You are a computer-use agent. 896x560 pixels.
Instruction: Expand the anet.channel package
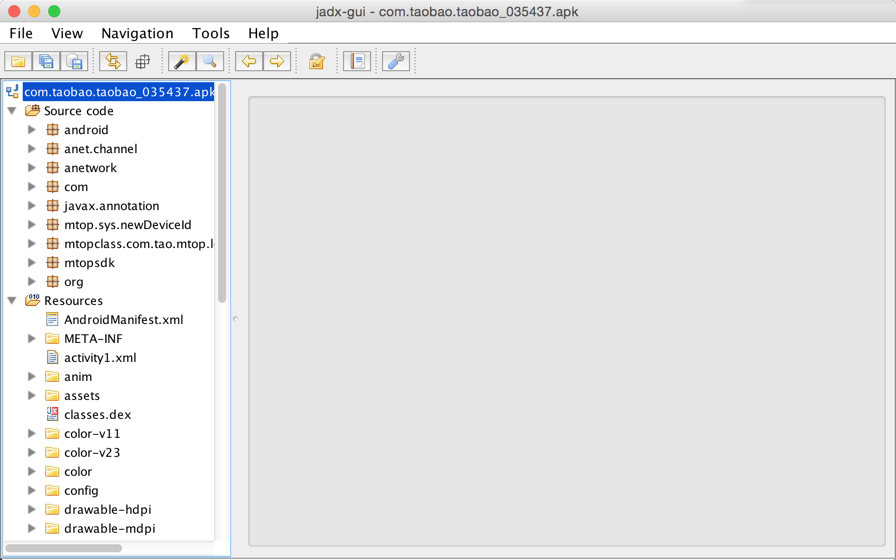click(32, 149)
